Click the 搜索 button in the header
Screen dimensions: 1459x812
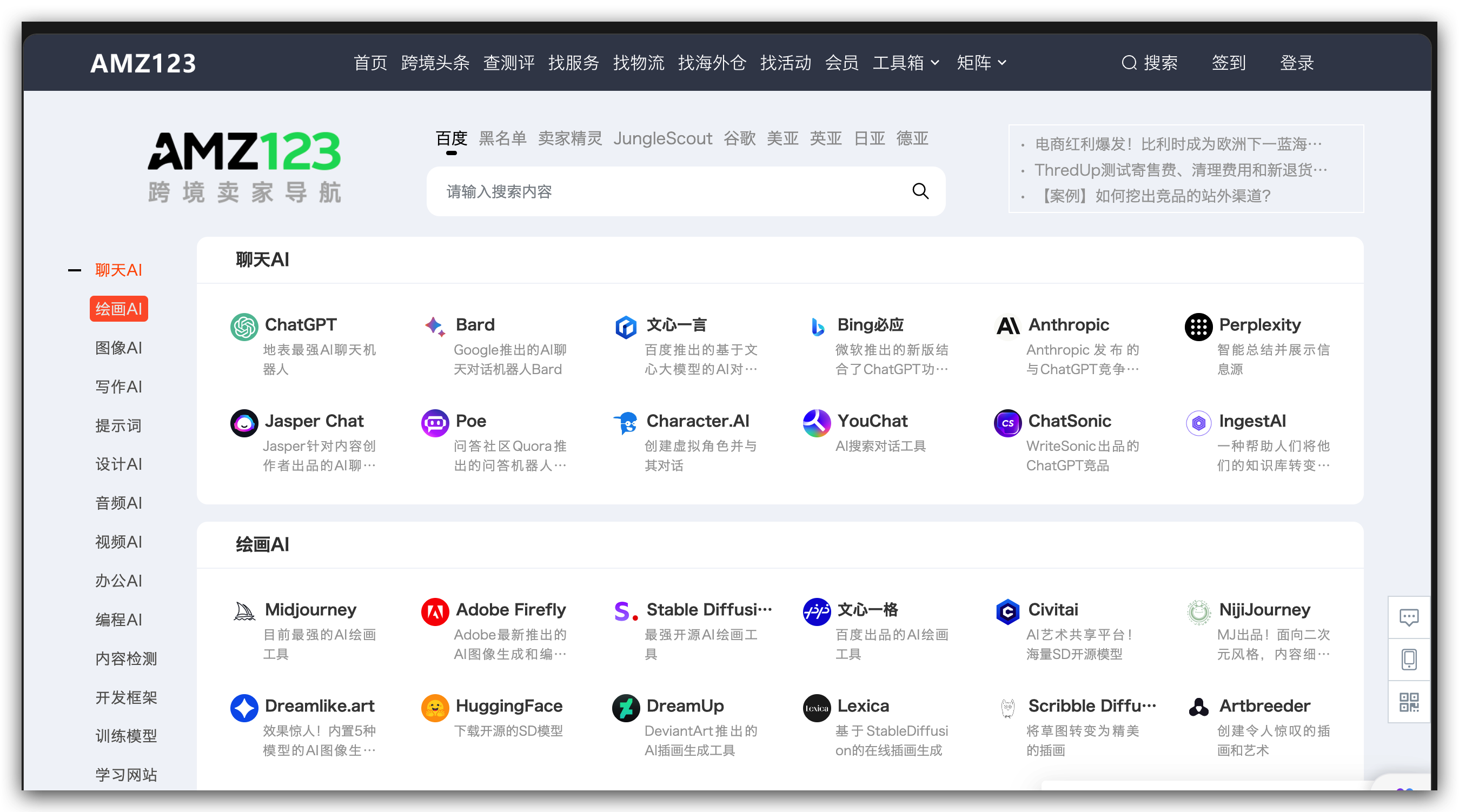click(1150, 62)
